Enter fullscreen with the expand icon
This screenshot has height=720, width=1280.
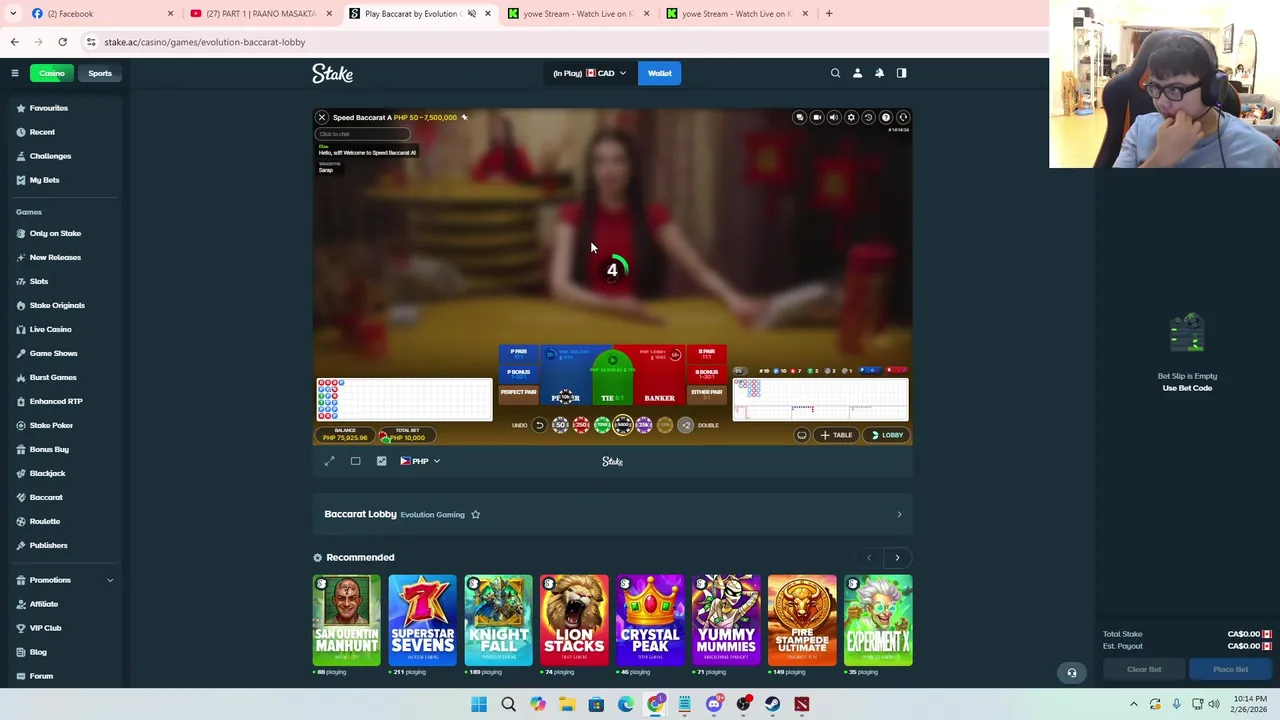(x=330, y=461)
